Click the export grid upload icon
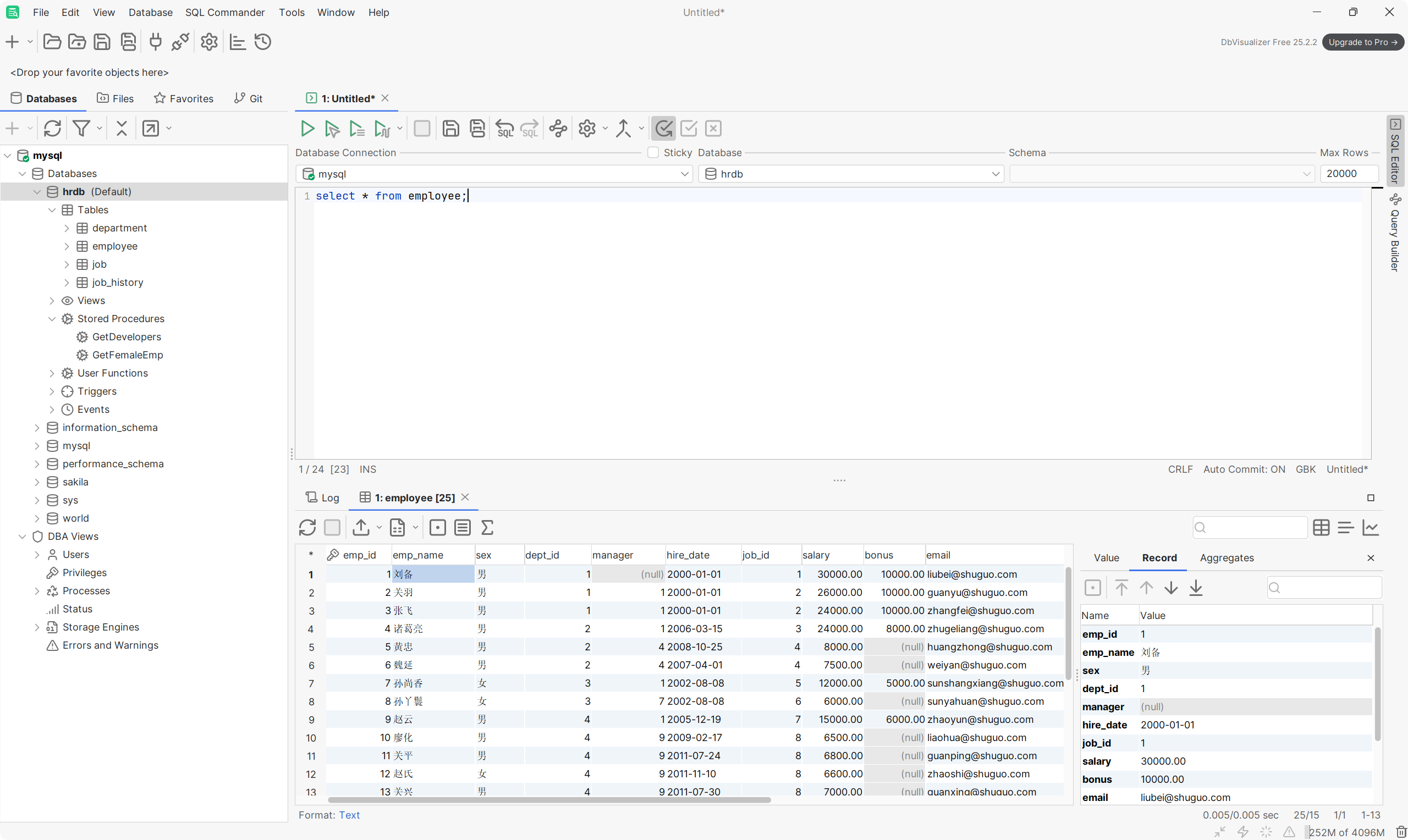The height and width of the screenshot is (840, 1408). pyautogui.click(x=361, y=528)
